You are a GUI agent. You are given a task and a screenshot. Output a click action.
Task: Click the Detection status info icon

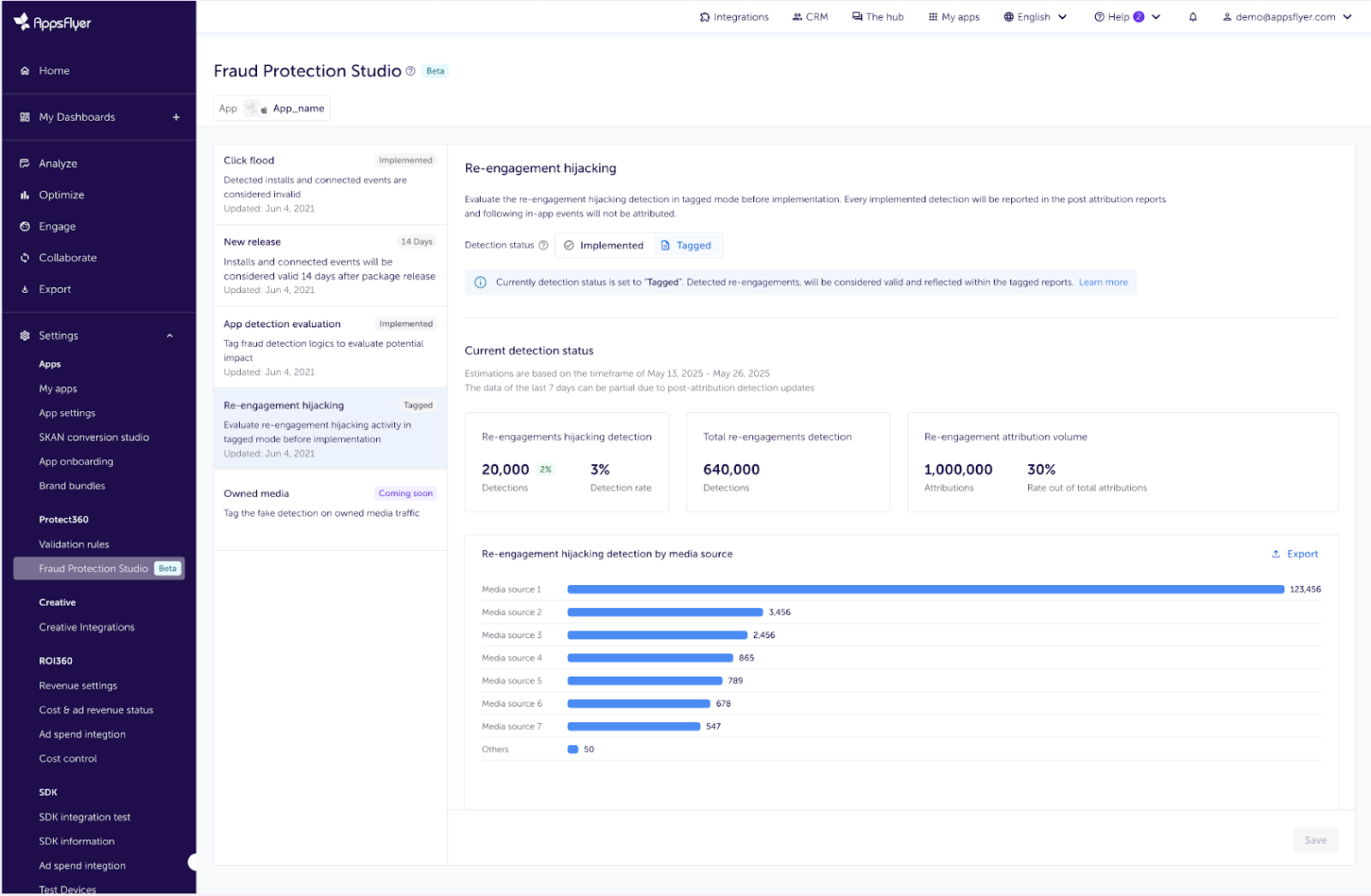(x=543, y=246)
